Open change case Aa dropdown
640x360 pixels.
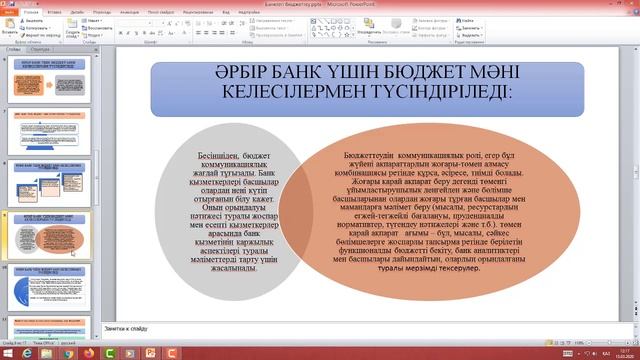[171, 33]
